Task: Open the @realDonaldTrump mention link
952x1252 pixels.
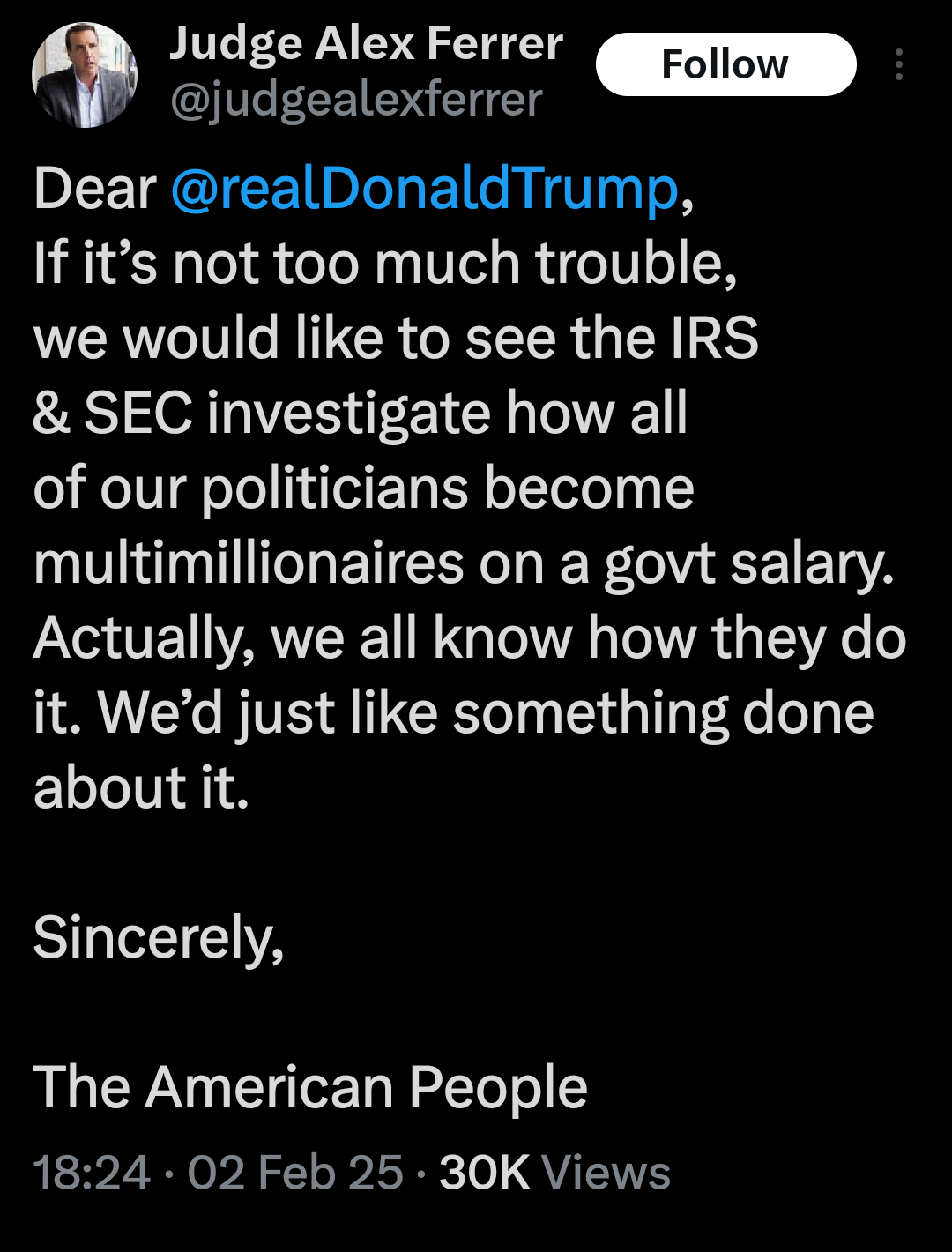Action: (424, 189)
